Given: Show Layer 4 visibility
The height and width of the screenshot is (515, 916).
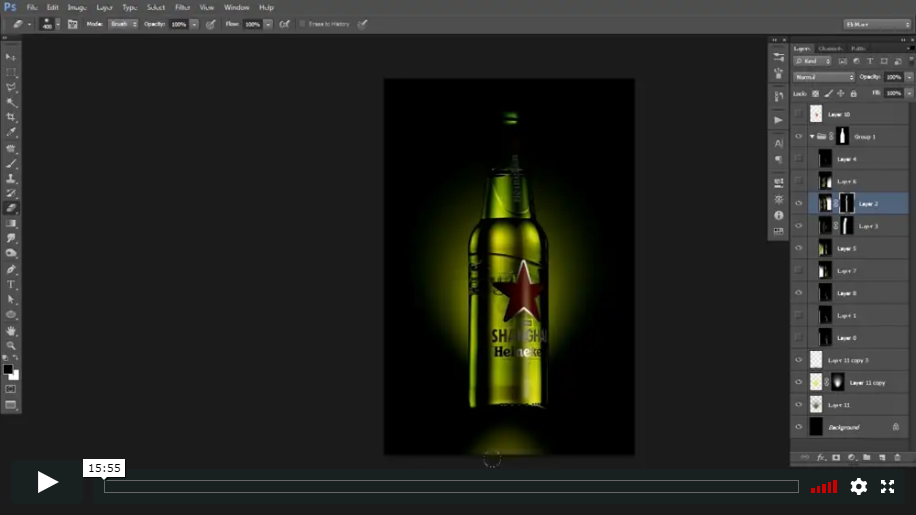Looking at the screenshot, I should pyautogui.click(x=799, y=159).
